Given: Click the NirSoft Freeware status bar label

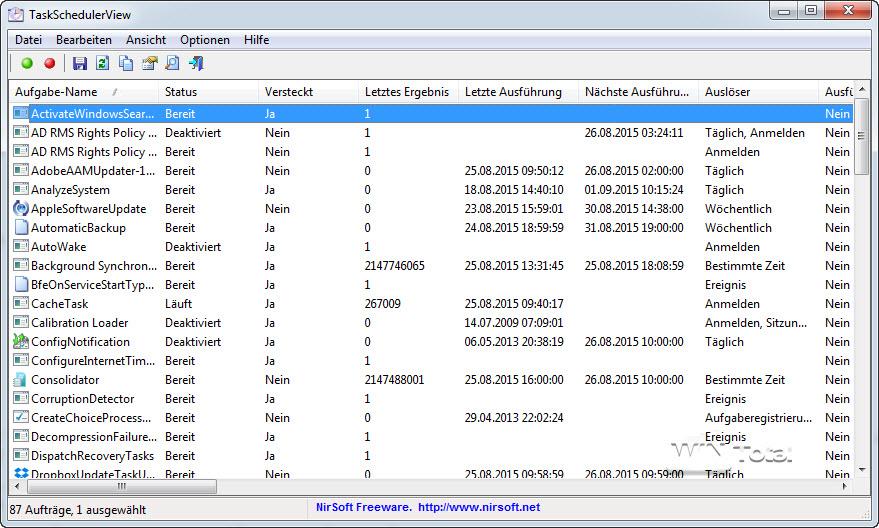Looking at the screenshot, I should (x=363, y=507).
